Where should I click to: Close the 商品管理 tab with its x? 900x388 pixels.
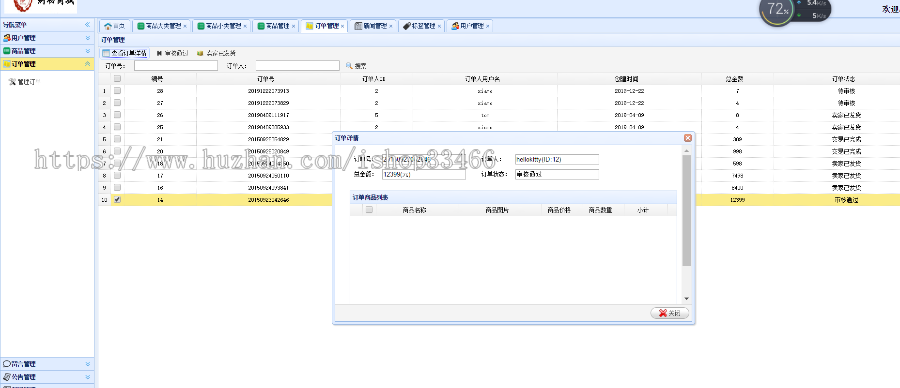click(x=293, y=26)
